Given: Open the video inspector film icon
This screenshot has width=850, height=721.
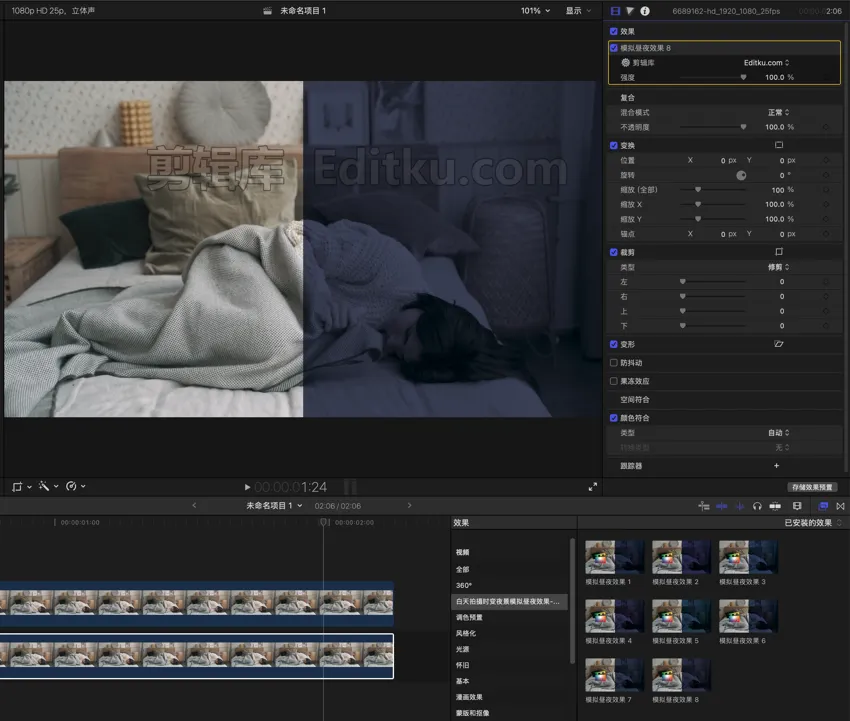Looking at the screenshot, I should click(x=614, y=10).
